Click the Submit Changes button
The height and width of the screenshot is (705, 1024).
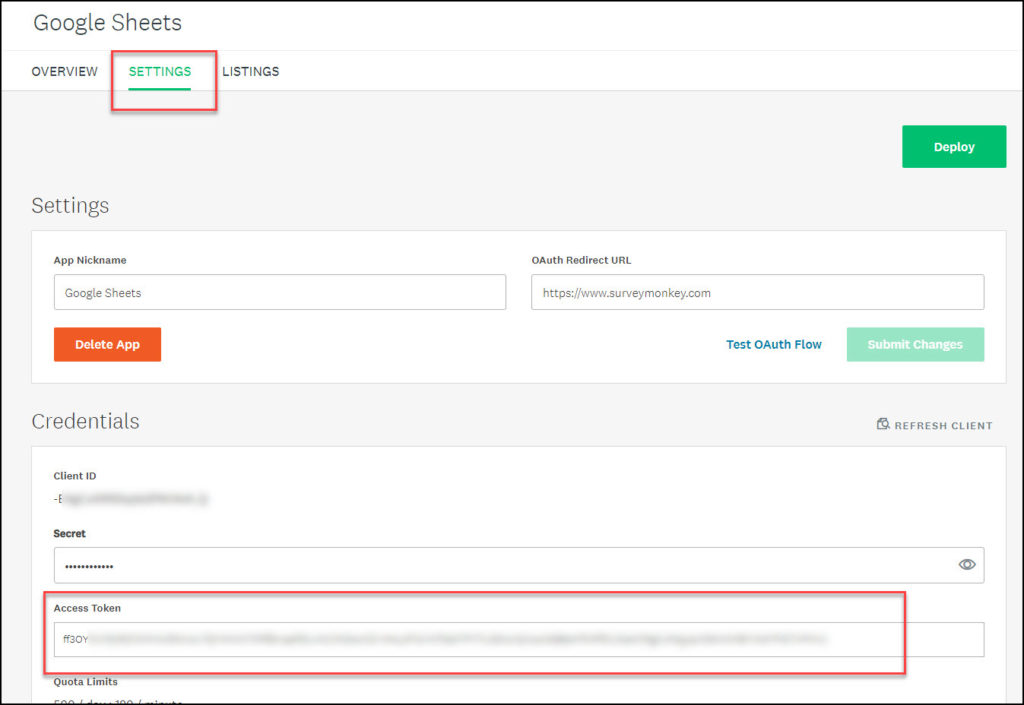(x=915, y=344)
